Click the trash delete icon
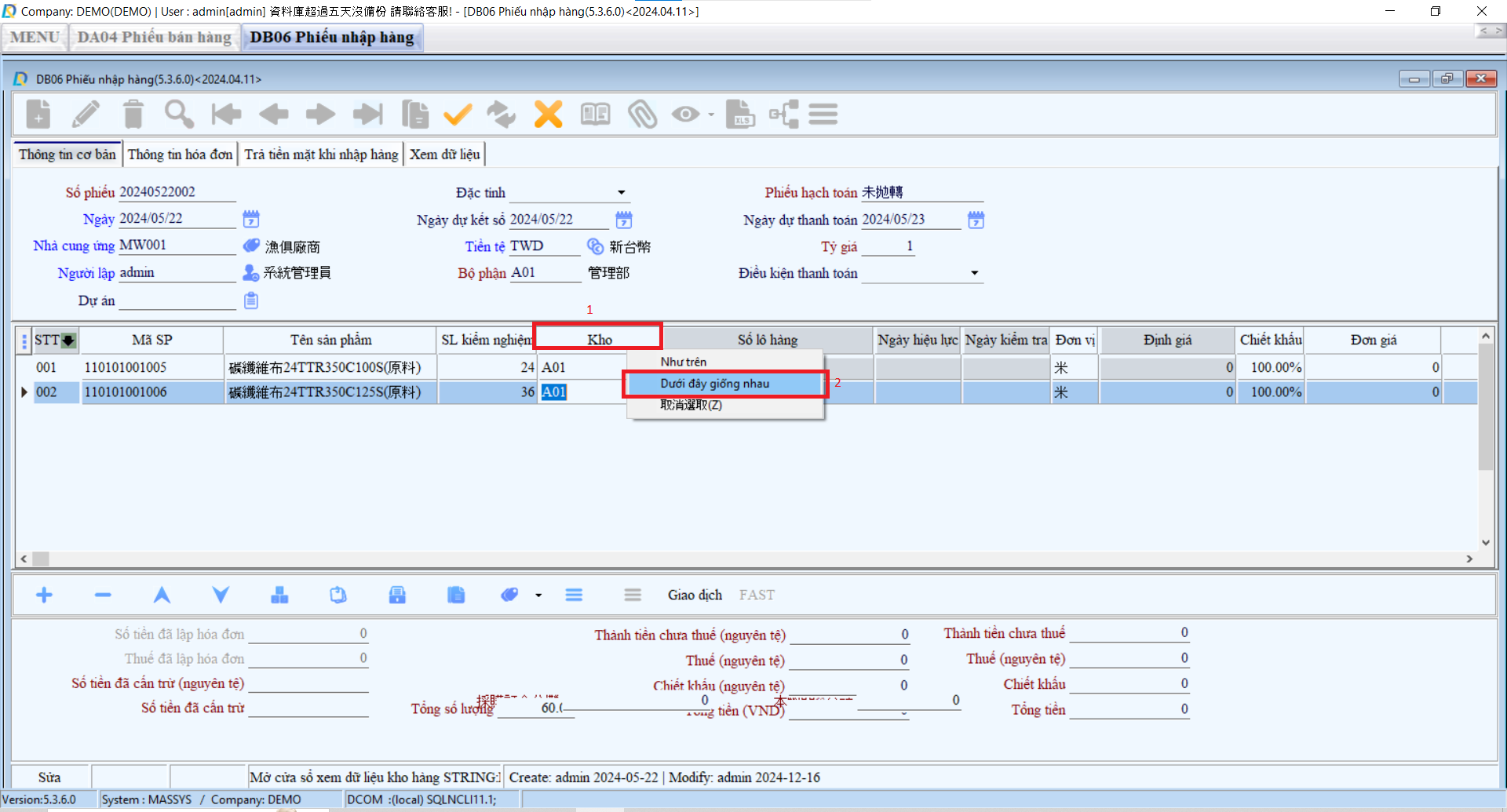Viewport: 1507px width, 812px height. [x=133, y=115]
